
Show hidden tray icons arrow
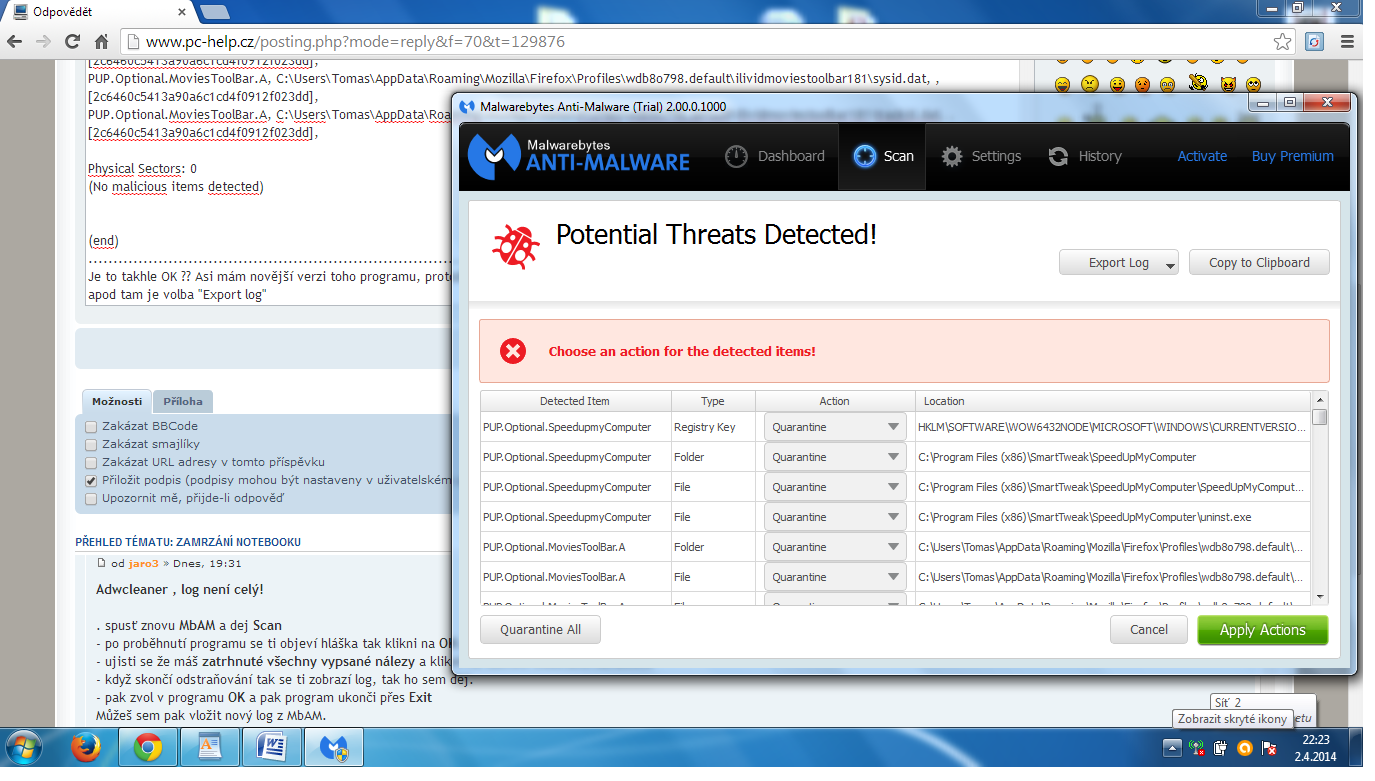(1174, 748)
